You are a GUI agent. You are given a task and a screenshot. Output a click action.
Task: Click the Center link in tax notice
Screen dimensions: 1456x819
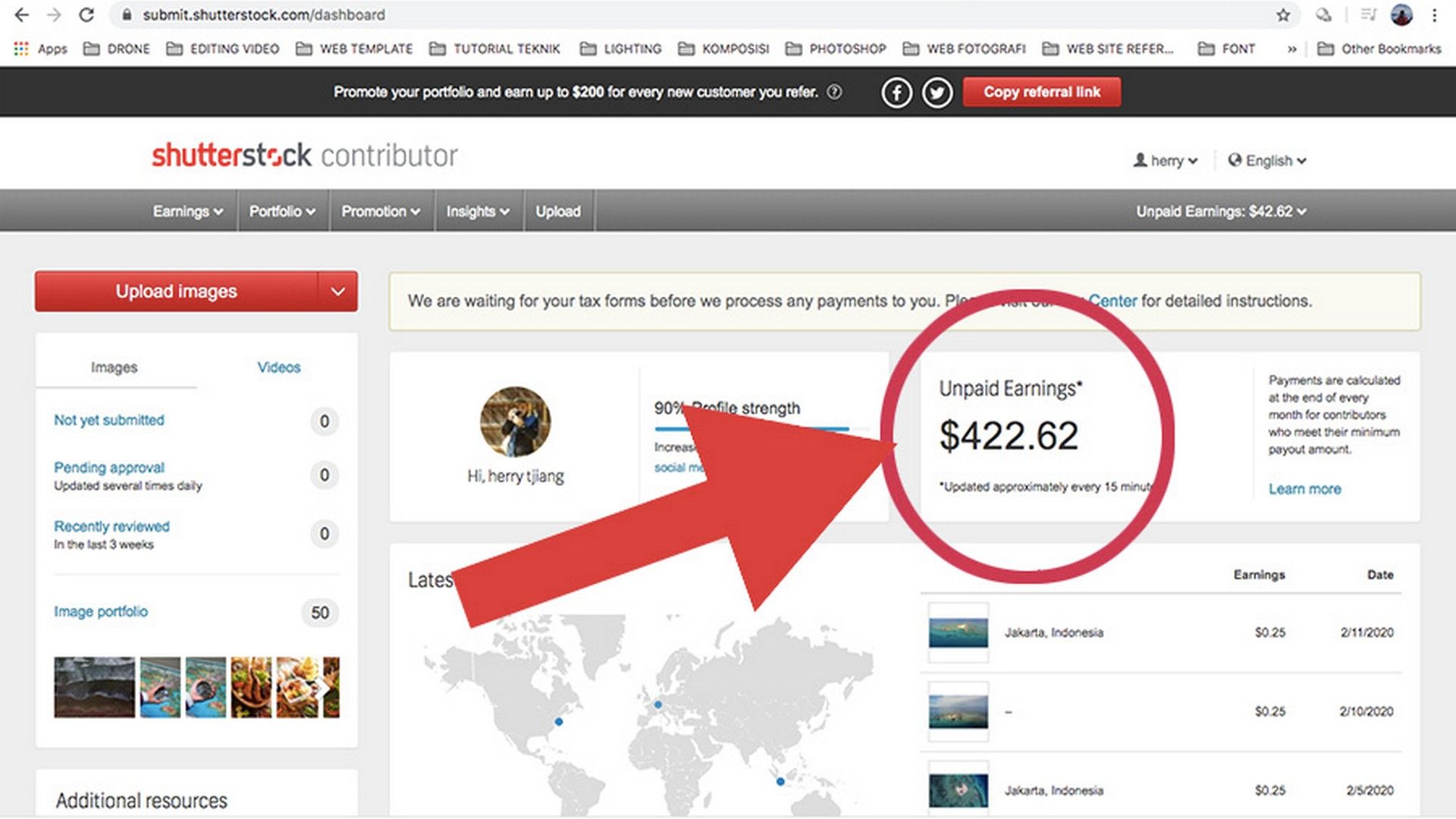pos(1112,301)
